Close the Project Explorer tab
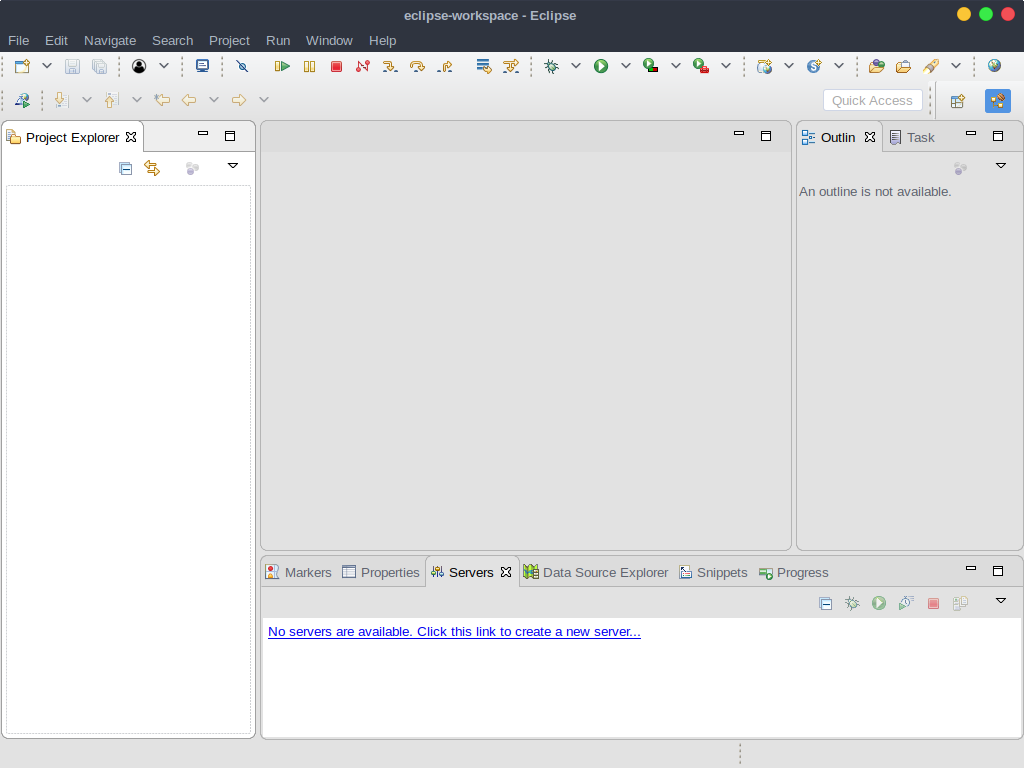 click(131, 137)
